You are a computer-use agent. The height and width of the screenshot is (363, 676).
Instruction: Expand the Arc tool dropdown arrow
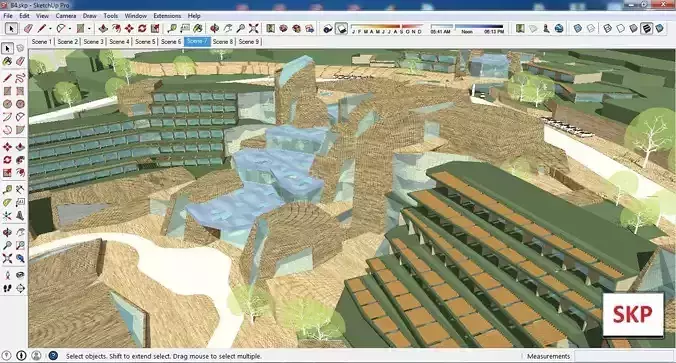70,28
